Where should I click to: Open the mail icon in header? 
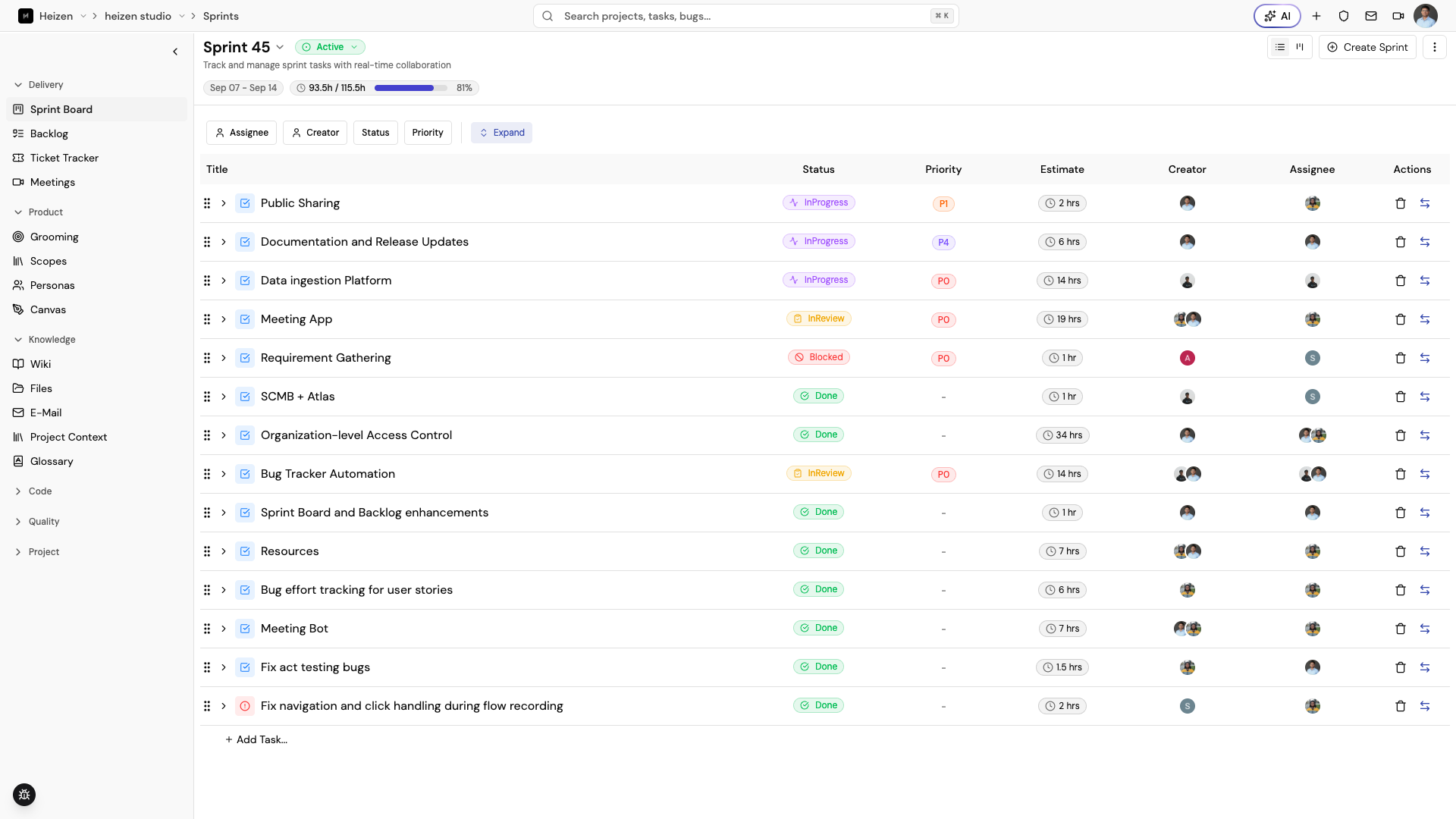tap(1371, 16)
